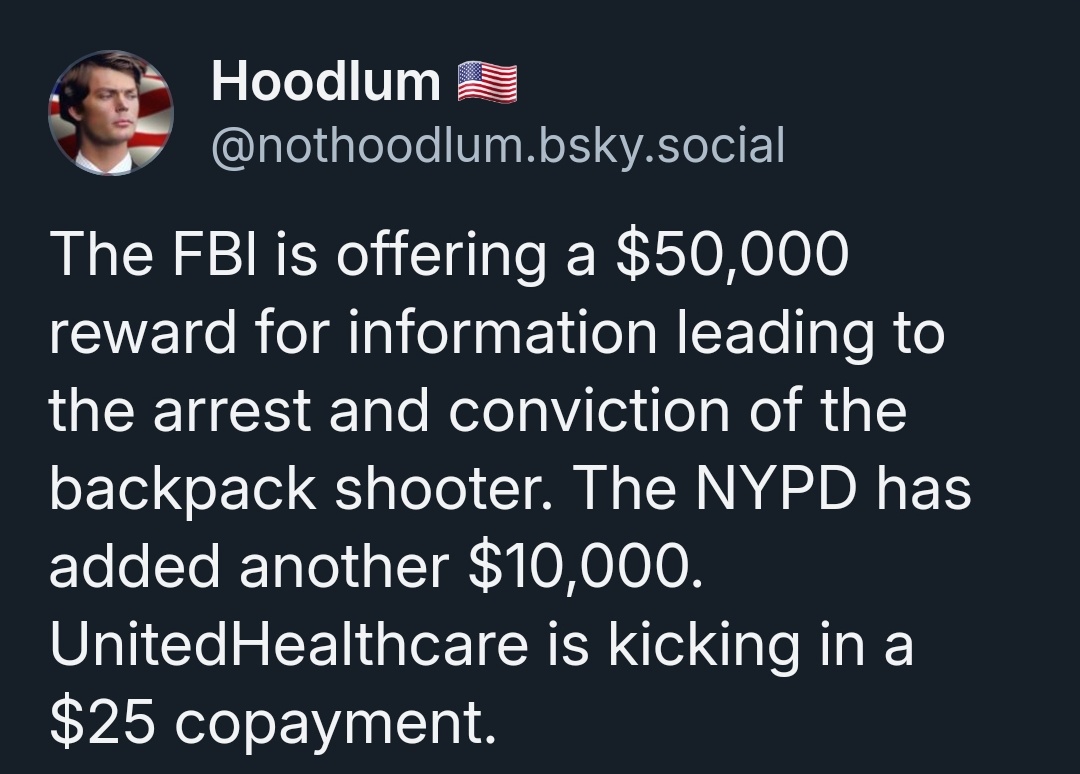Click the word "offering" in first line

coord(441,255)
